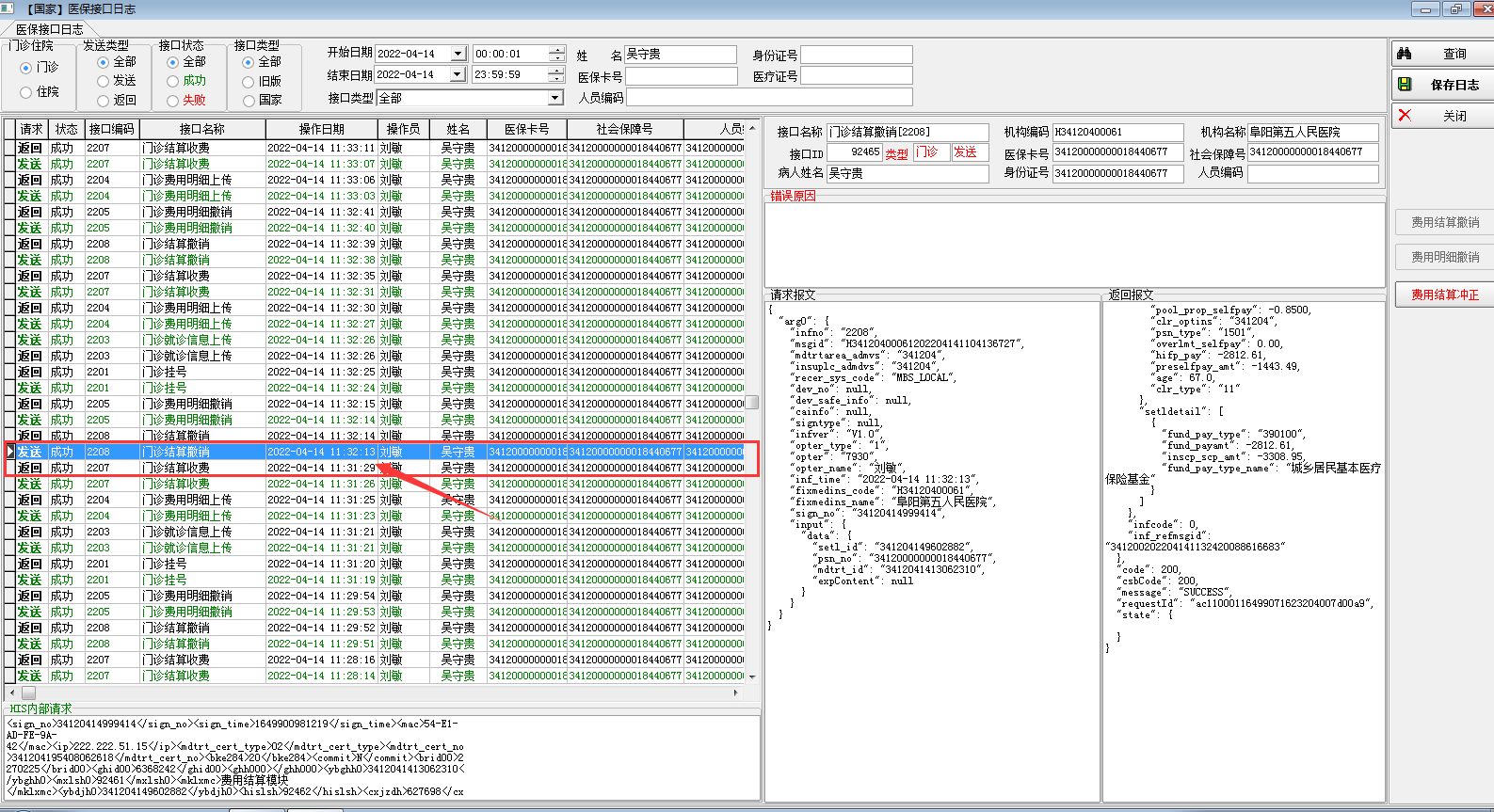This screenshot has width=1494, height=812.
Task: Click the log table's vertical scrollbar thumb
Action: coord(752,402)
